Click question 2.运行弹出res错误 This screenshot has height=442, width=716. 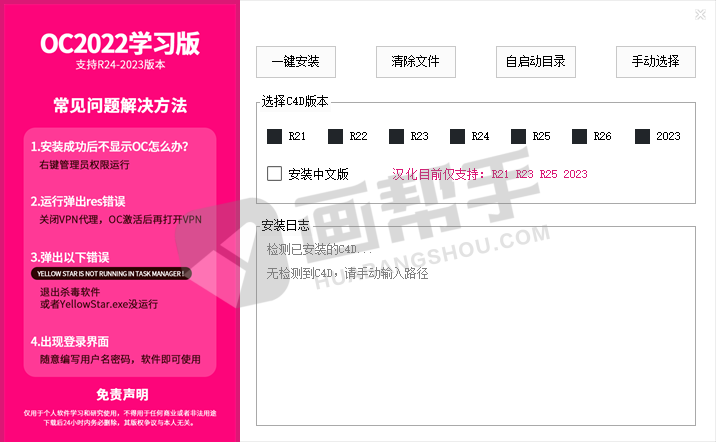[x=78, y=201]
